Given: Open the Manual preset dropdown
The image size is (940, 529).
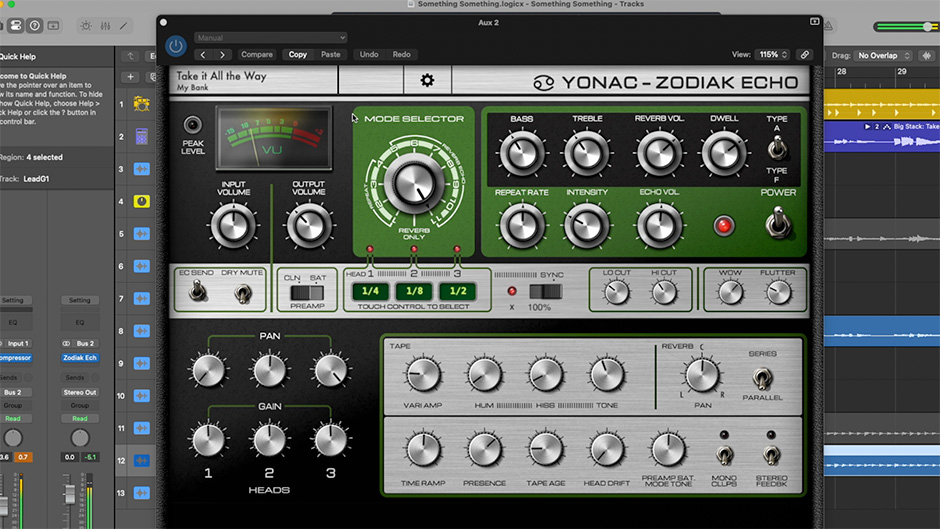Looking at the screenshot, I should (x=270, y=38).
